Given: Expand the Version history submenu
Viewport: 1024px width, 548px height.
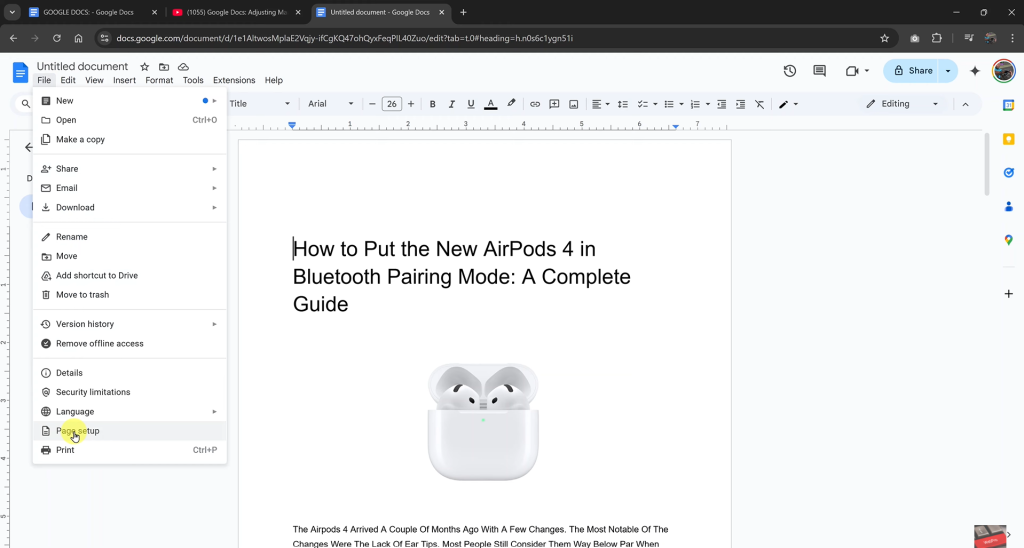Looking at the screenshot, I should pyautogui.click(x=130, y=324).
